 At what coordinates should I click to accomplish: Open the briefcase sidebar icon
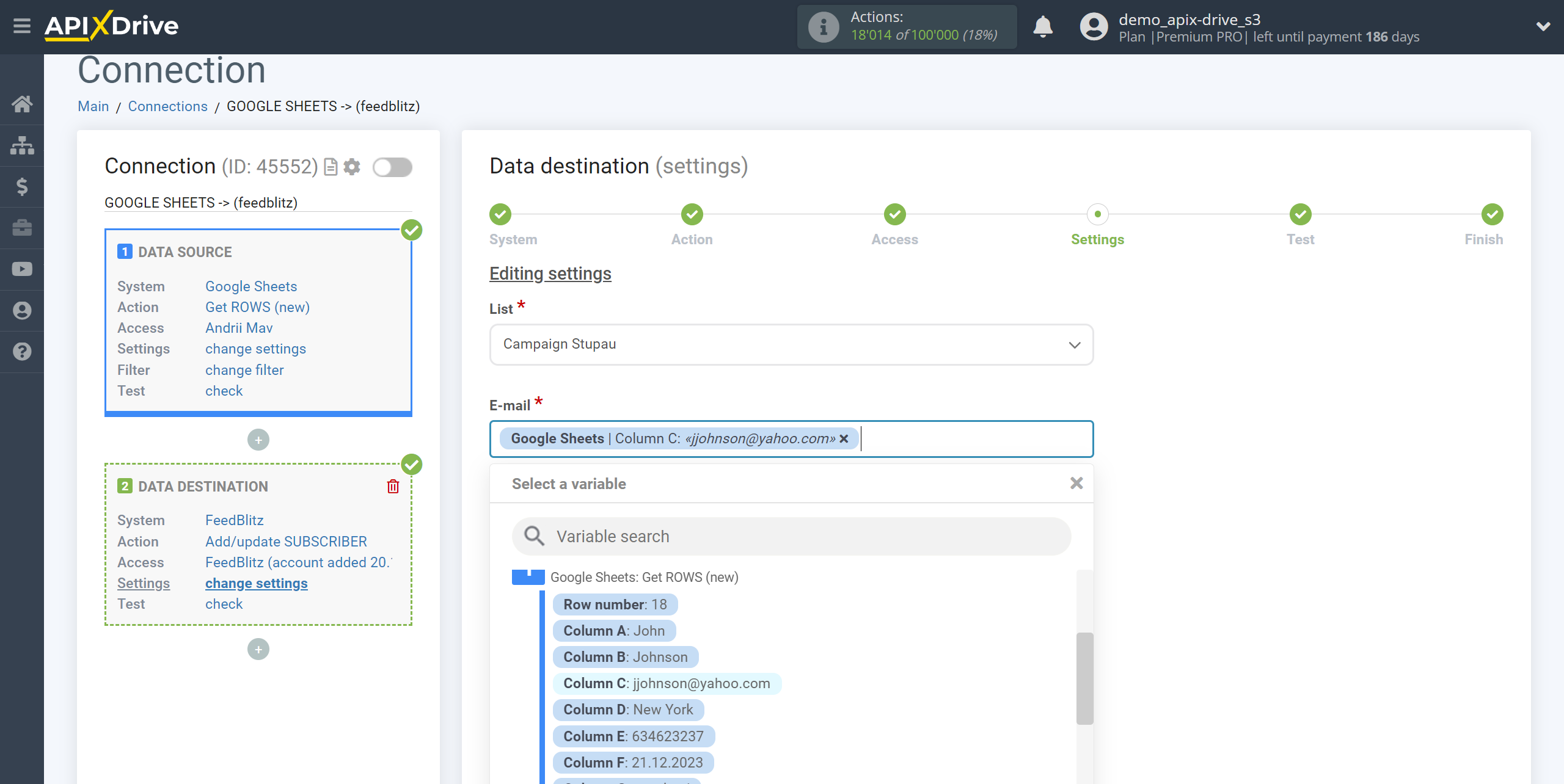point(22,228)
